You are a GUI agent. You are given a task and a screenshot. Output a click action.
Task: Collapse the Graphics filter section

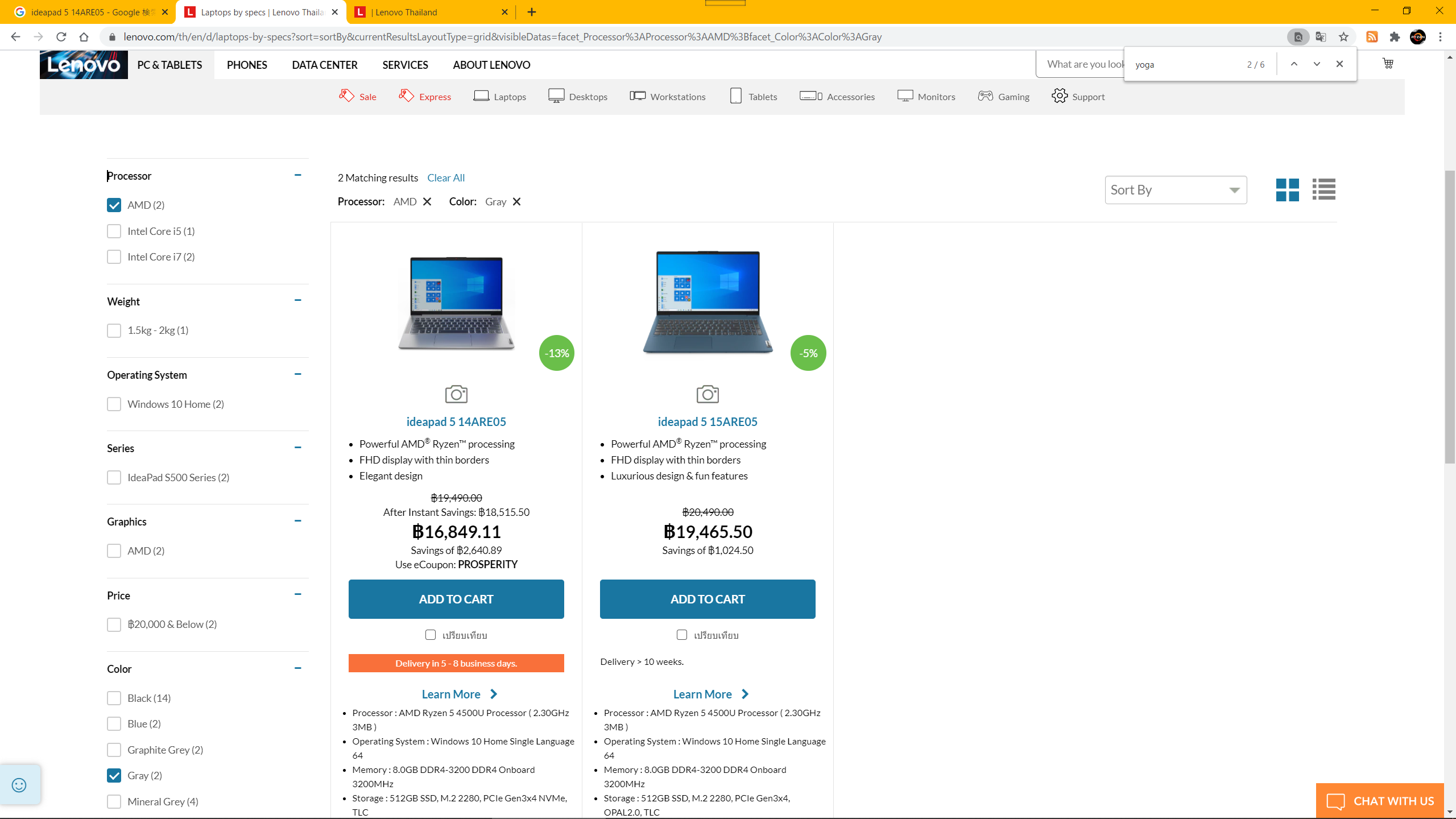(x=297, y=521)
